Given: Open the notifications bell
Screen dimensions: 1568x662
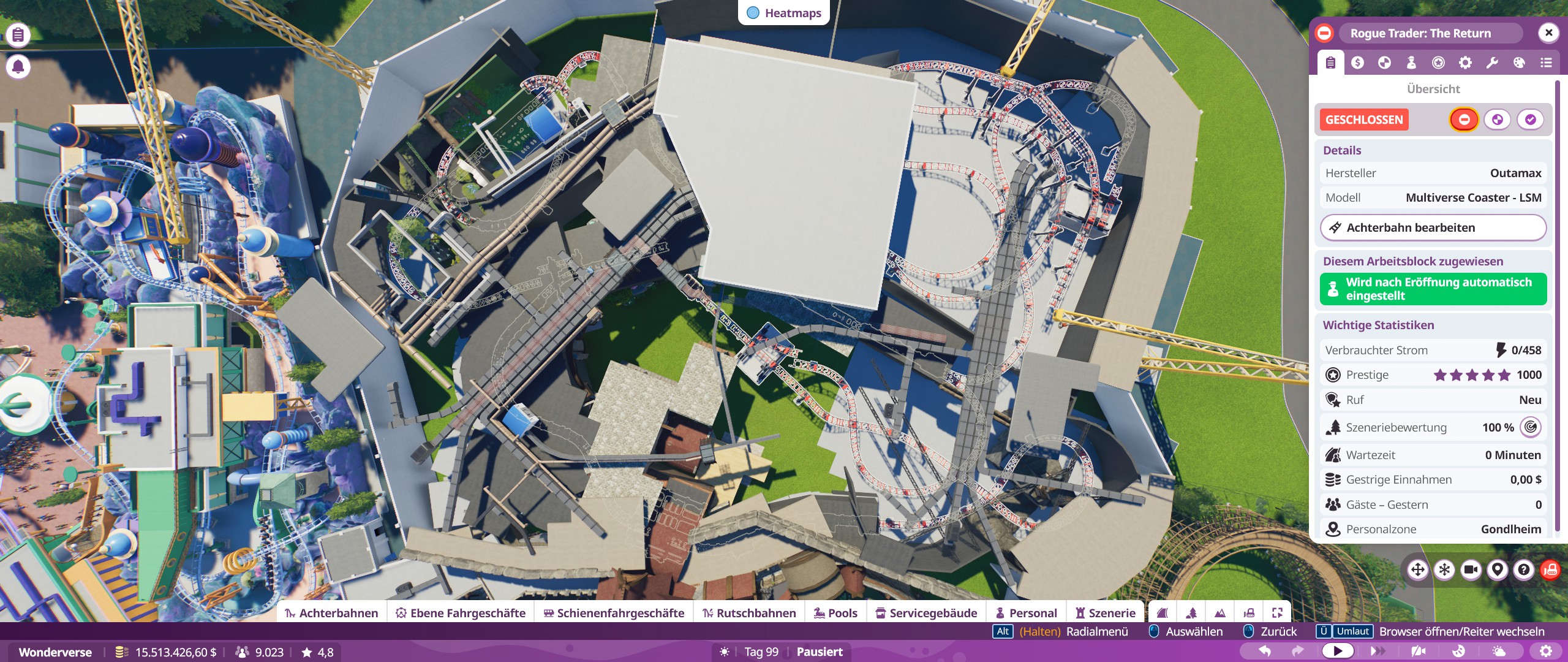Looking at the screenshot, I should [x=18, y=66].
